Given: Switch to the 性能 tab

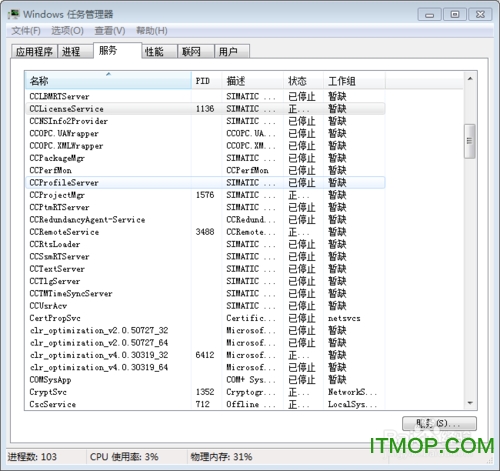Looking at the screenshot, I should (160, 52).
